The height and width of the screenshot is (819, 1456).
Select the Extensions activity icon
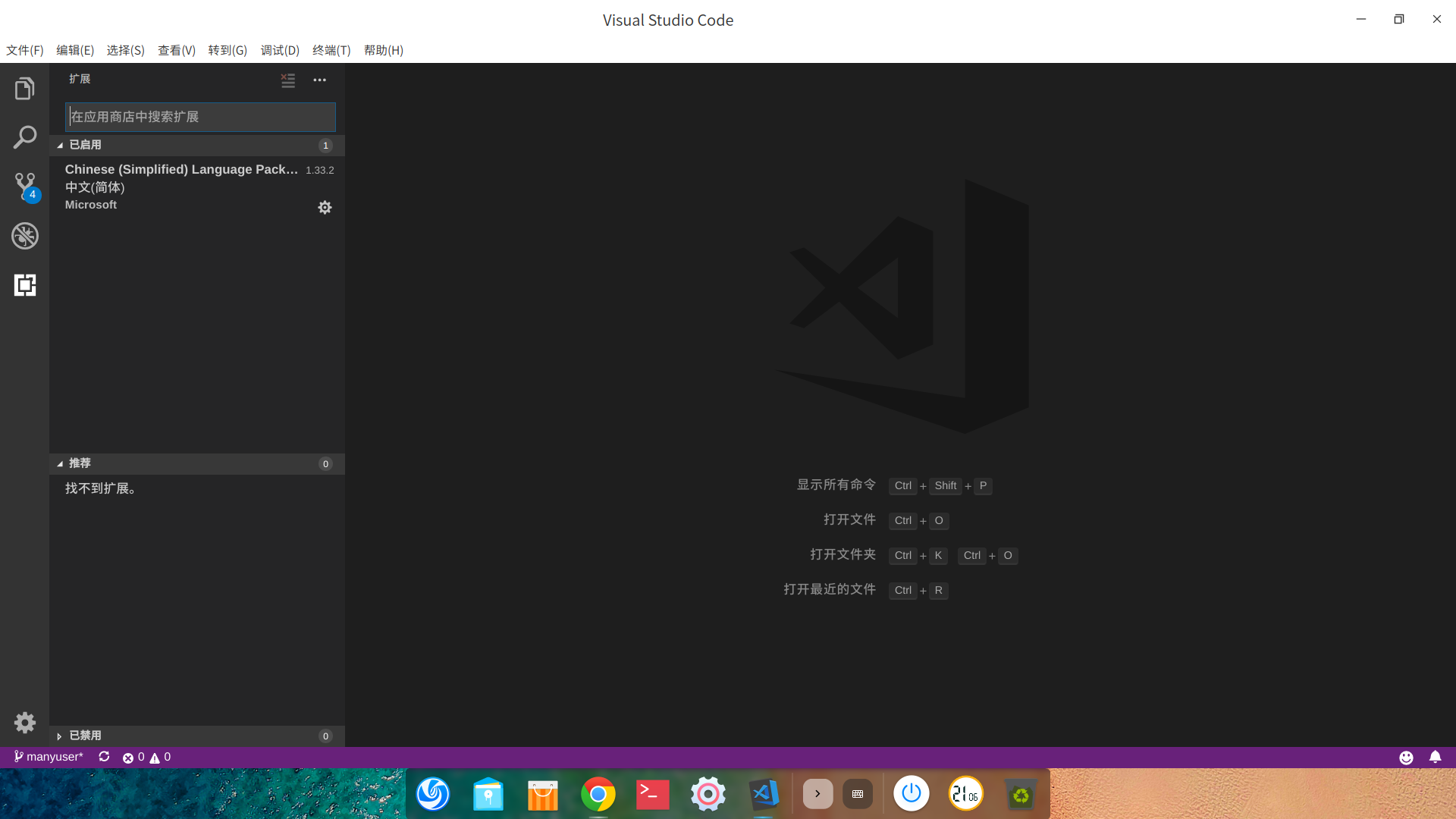click(24, 285)
